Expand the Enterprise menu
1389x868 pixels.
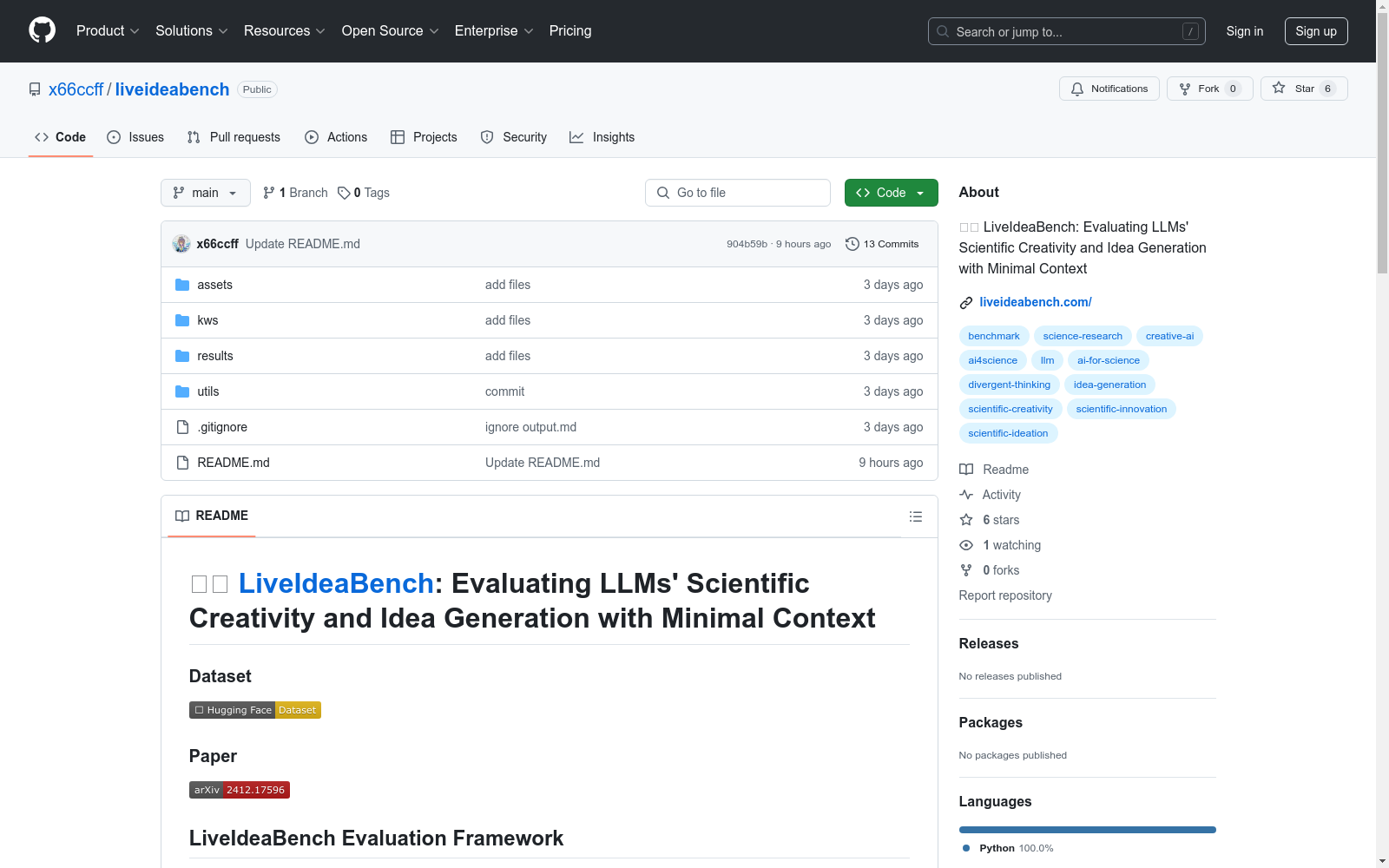point(494,30)
